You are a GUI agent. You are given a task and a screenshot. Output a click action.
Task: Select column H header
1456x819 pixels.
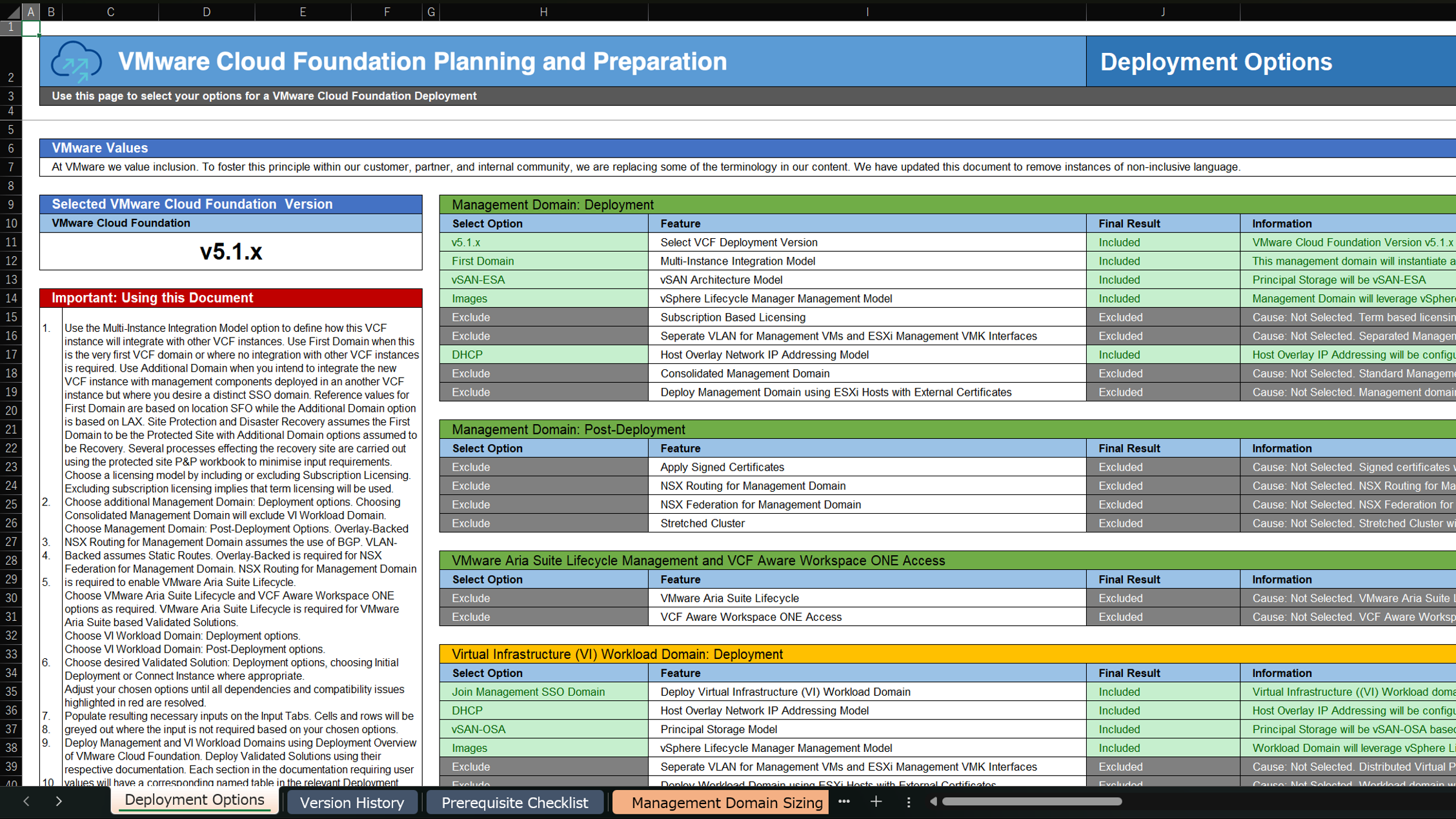(543, 12)
